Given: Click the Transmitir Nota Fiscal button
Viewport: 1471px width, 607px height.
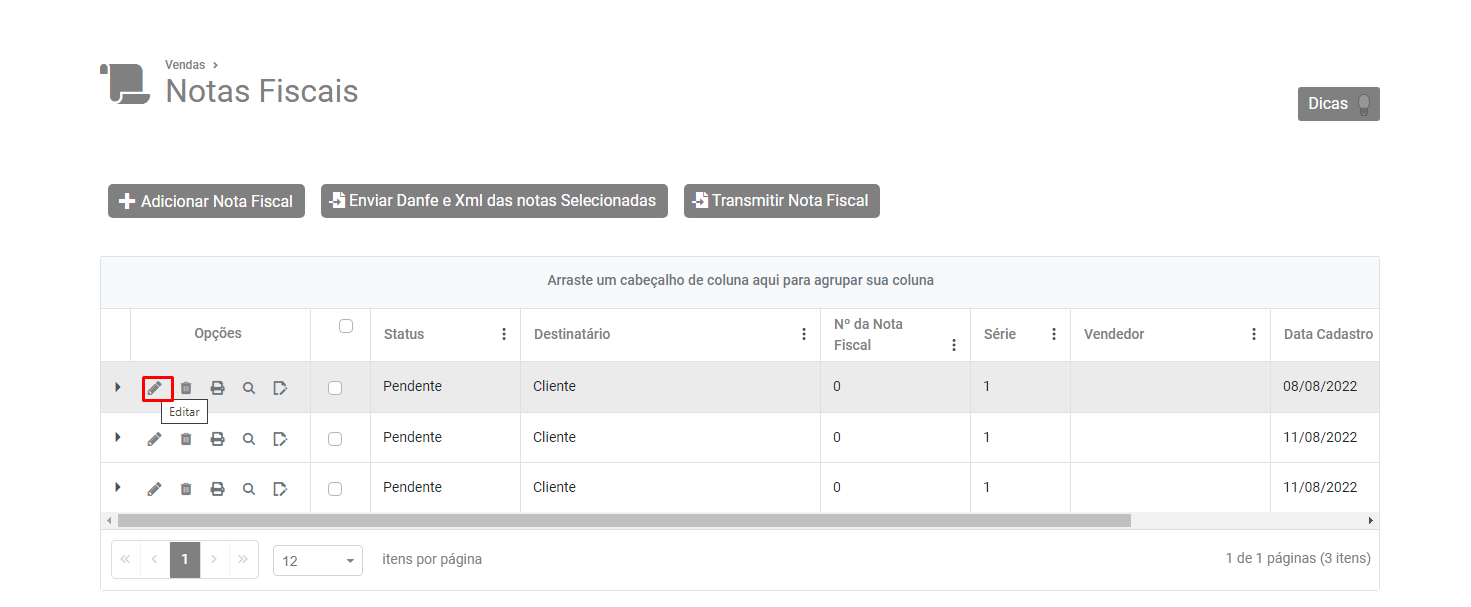Looking at the screenshot, I should (x=781, y=201).
